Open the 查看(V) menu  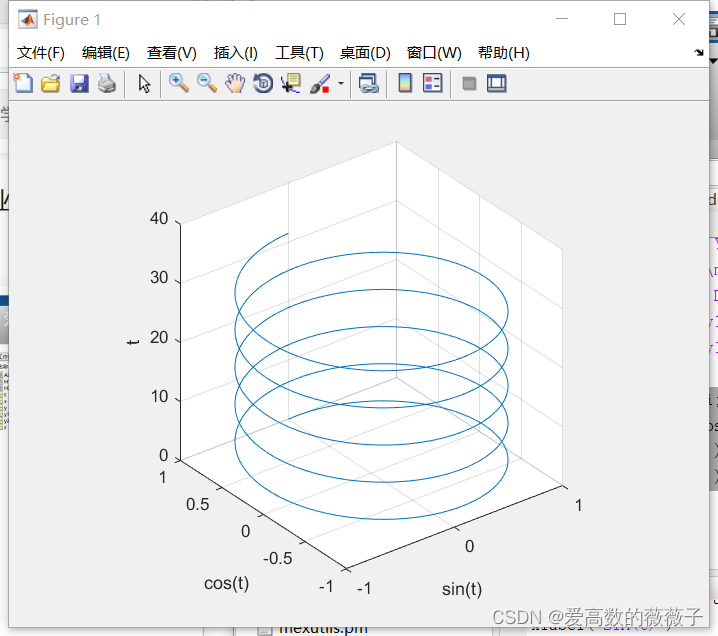(172, 53)
